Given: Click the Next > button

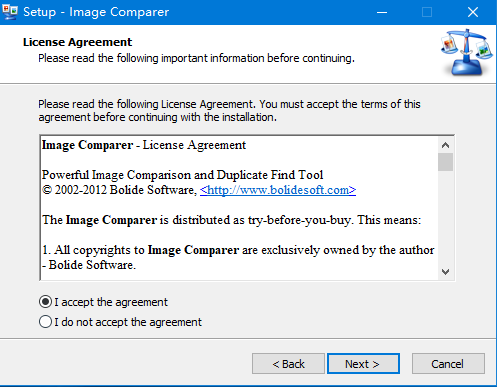Looking at the screenshot, I should click(363, 364).
